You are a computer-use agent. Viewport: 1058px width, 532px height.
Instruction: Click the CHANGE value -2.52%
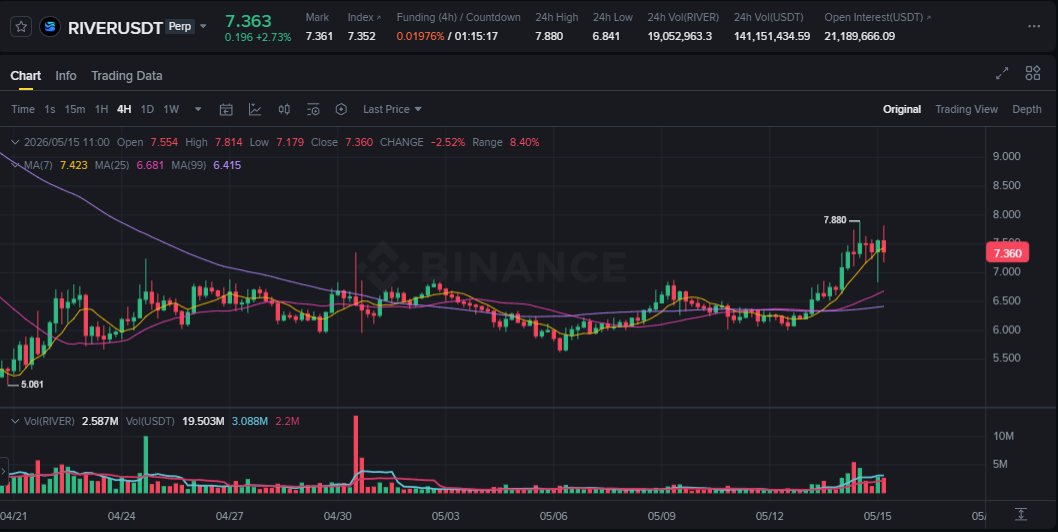(447, 142)
